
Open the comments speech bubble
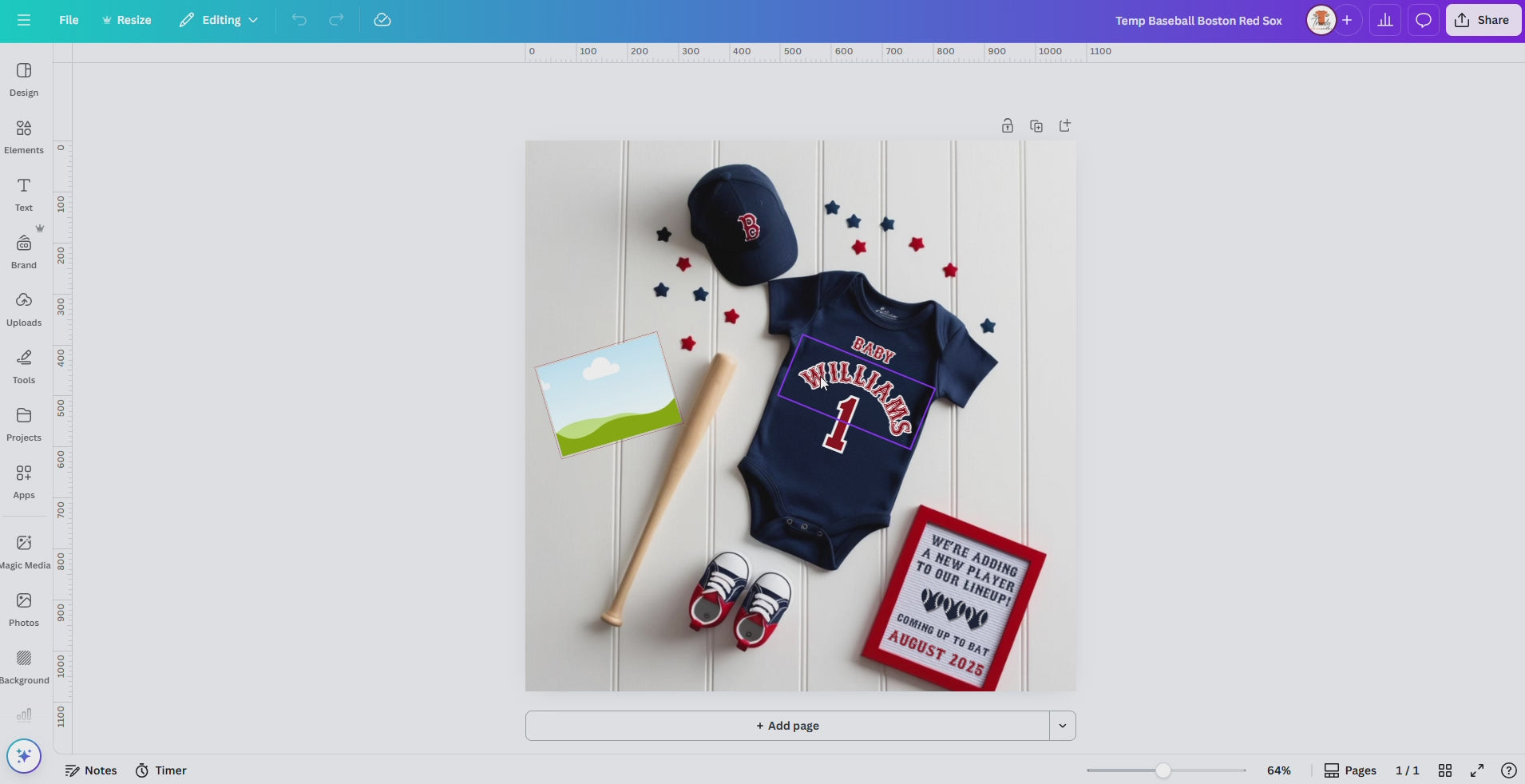pyautogui.click(x=1423, y=20)
